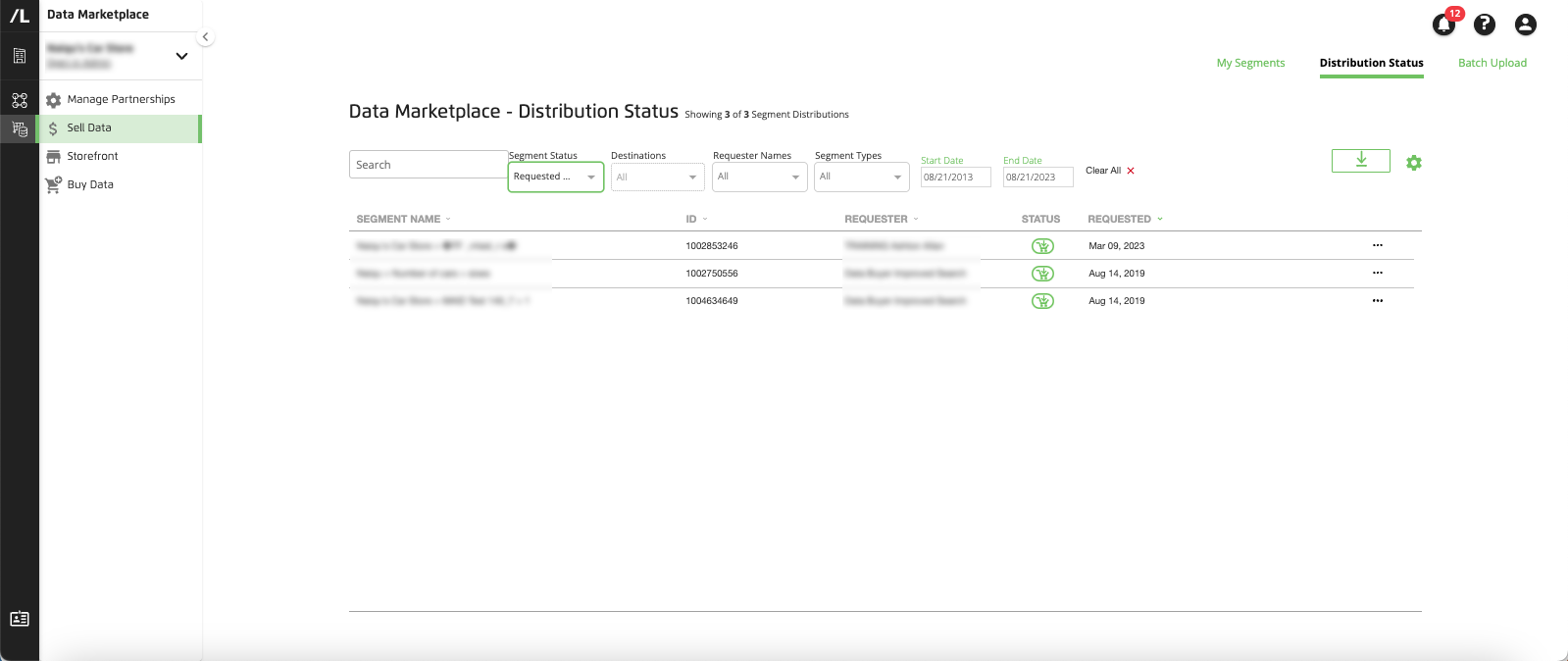
Task: Open the Segment Types dropdown
Action: [861, 177]
